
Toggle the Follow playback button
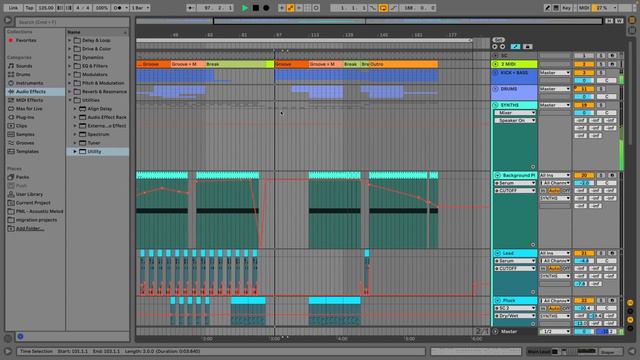[191, 8]
